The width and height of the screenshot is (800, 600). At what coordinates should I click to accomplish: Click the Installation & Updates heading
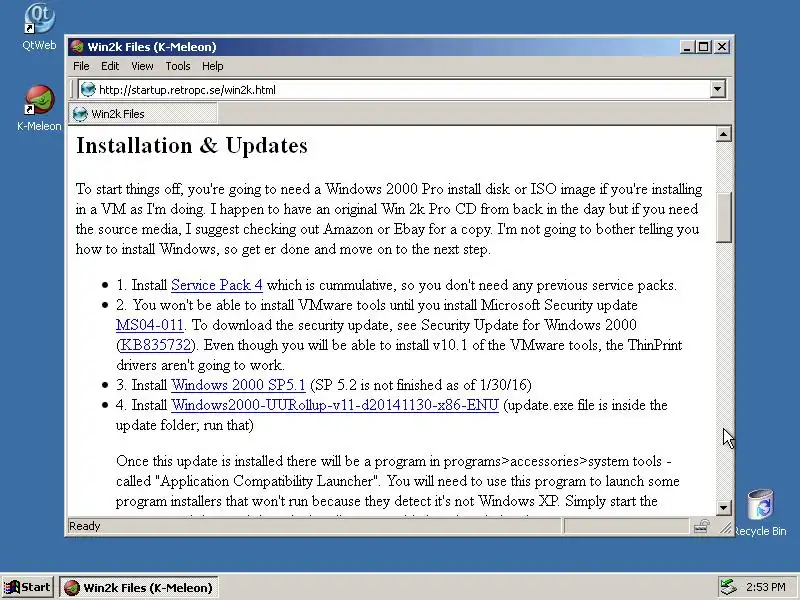[x=192, y=145]
